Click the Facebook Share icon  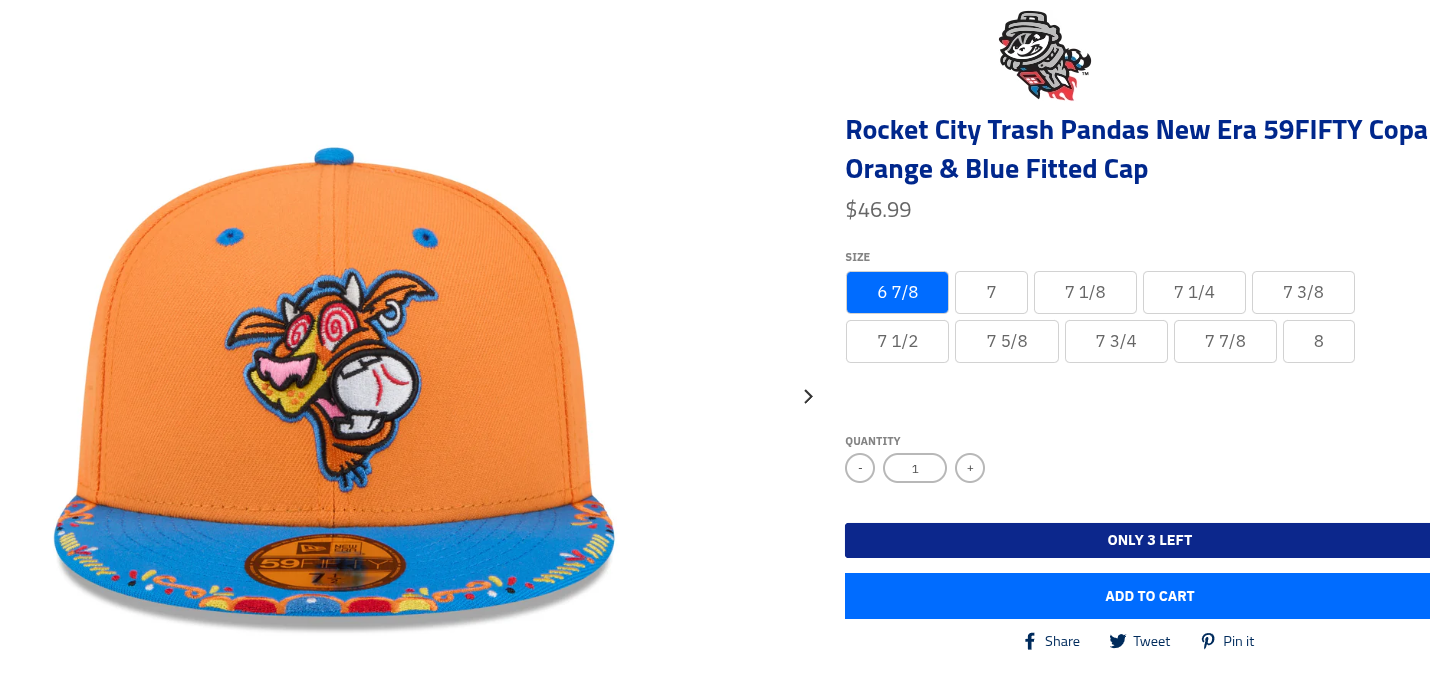point(1030,641)
